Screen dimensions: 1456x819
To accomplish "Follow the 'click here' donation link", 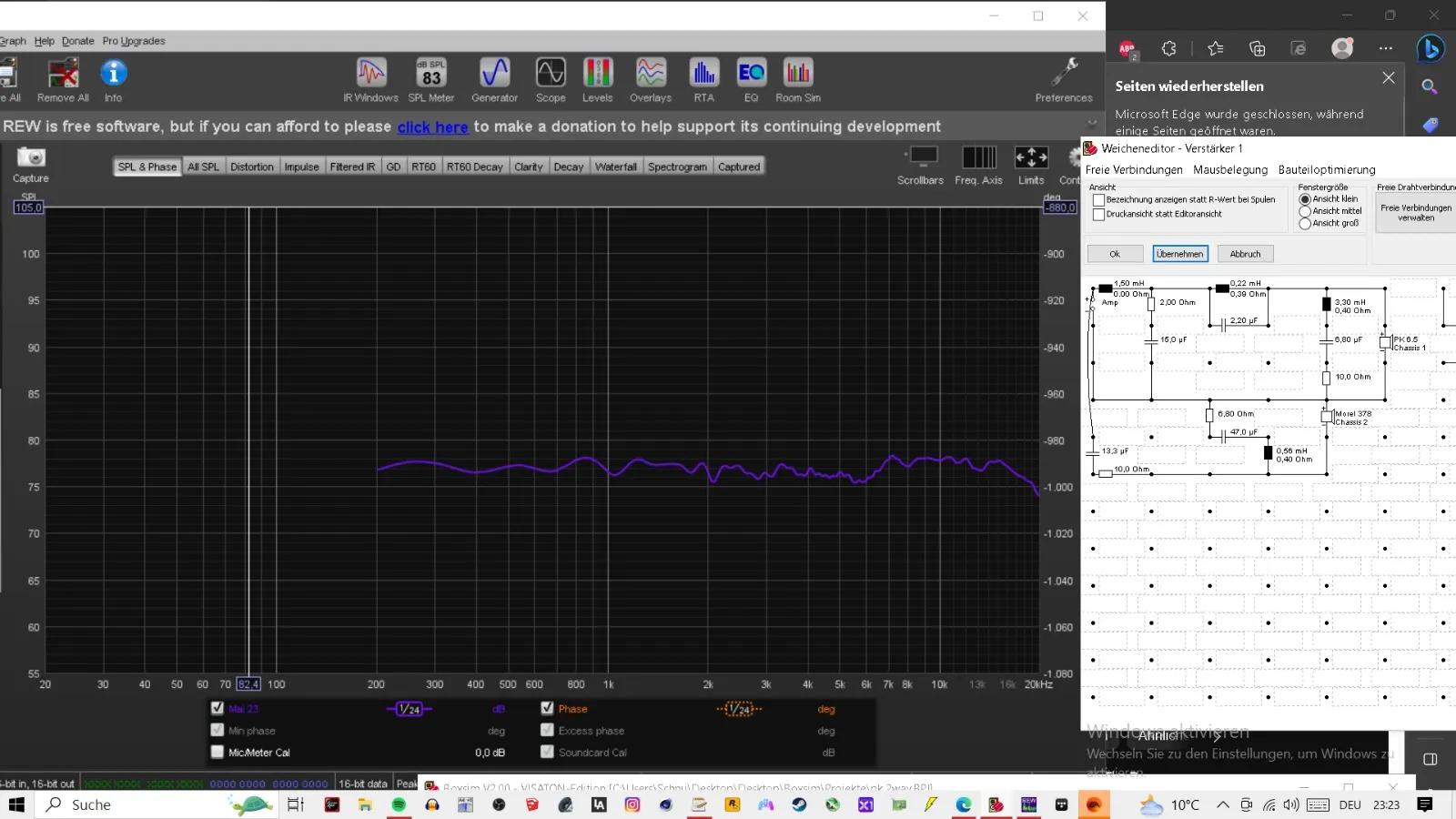I will point(432,127).
